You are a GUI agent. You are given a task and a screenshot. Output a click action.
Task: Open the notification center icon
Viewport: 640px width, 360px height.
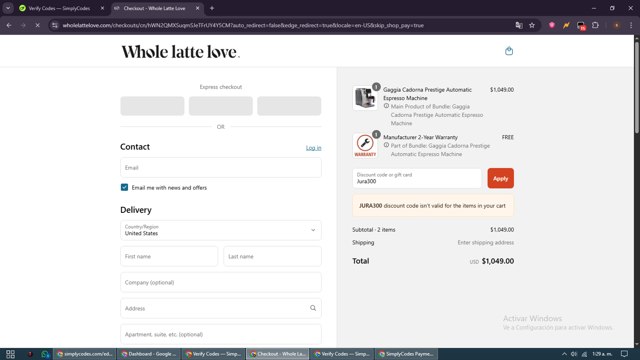624,354
